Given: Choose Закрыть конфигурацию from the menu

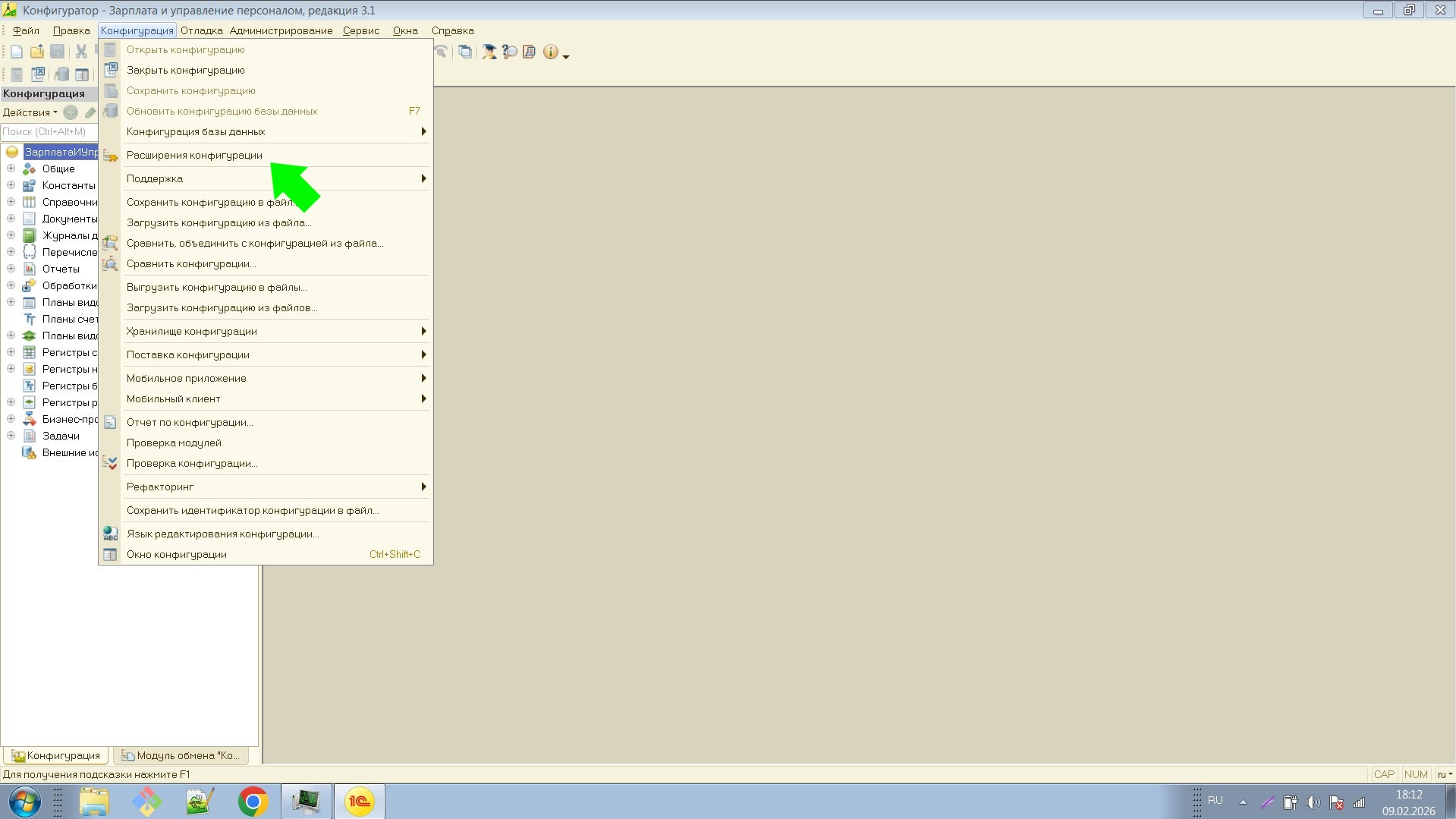Looking at the screenshot, I should tap(185, 70).
